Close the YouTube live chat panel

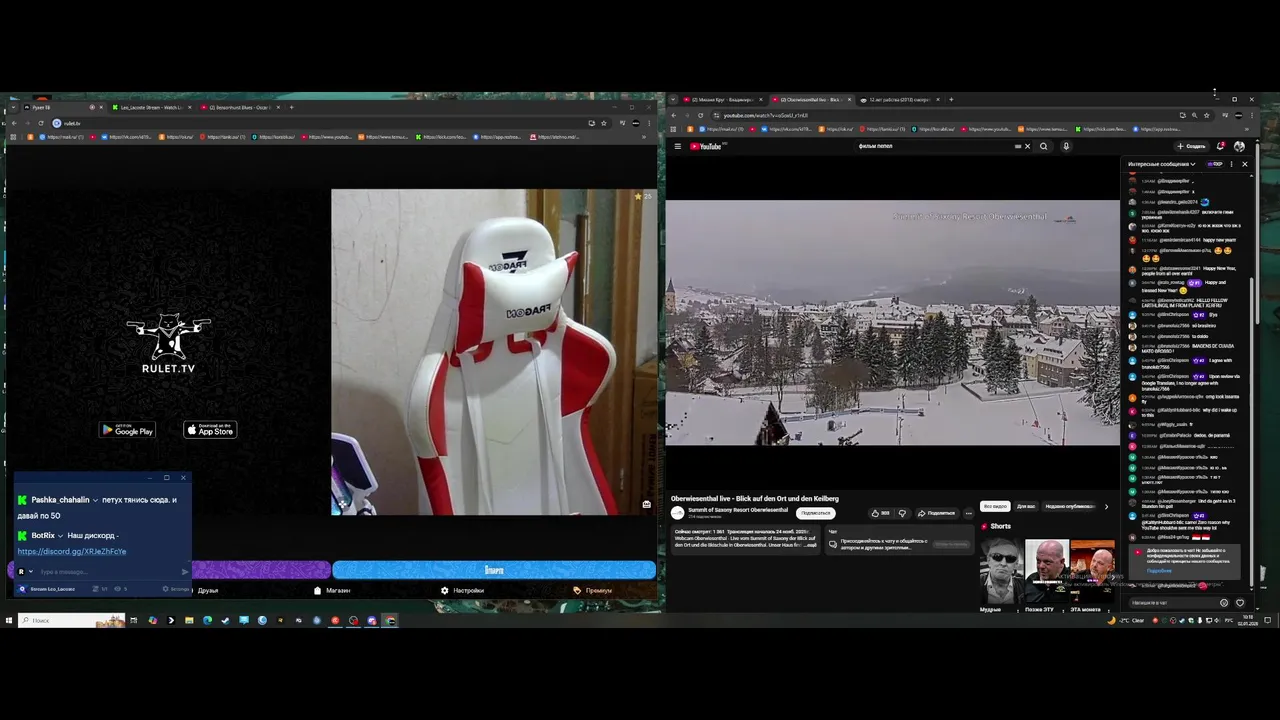[x=1244, y=164]
